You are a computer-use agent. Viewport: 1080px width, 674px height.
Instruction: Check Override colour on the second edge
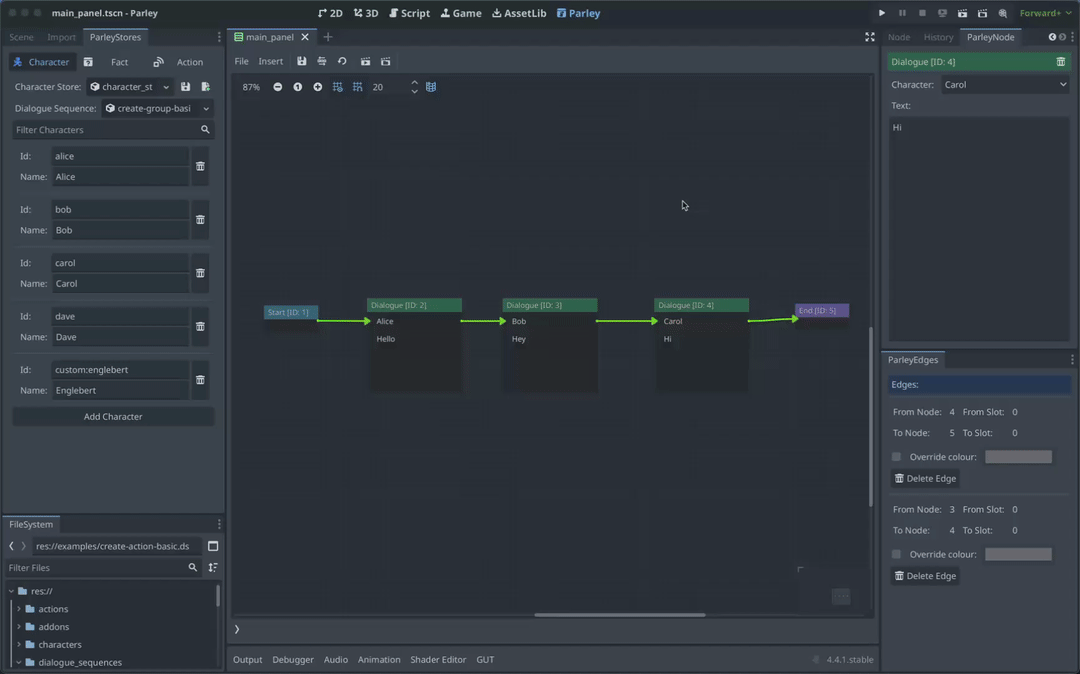click(896, 553)
